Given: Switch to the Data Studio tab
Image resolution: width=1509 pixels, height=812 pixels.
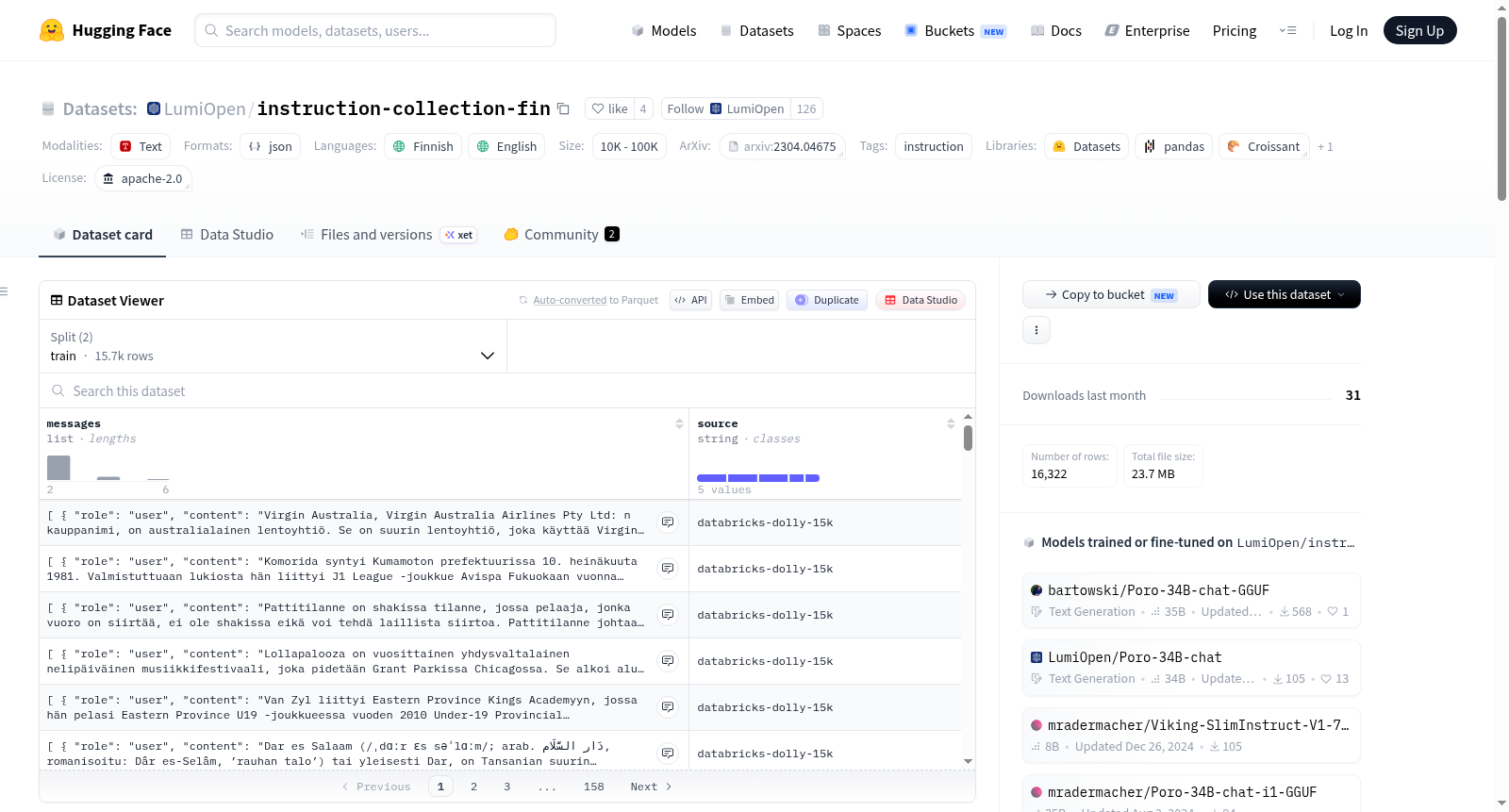Looking at the screenshot, I should pos(227,234).
